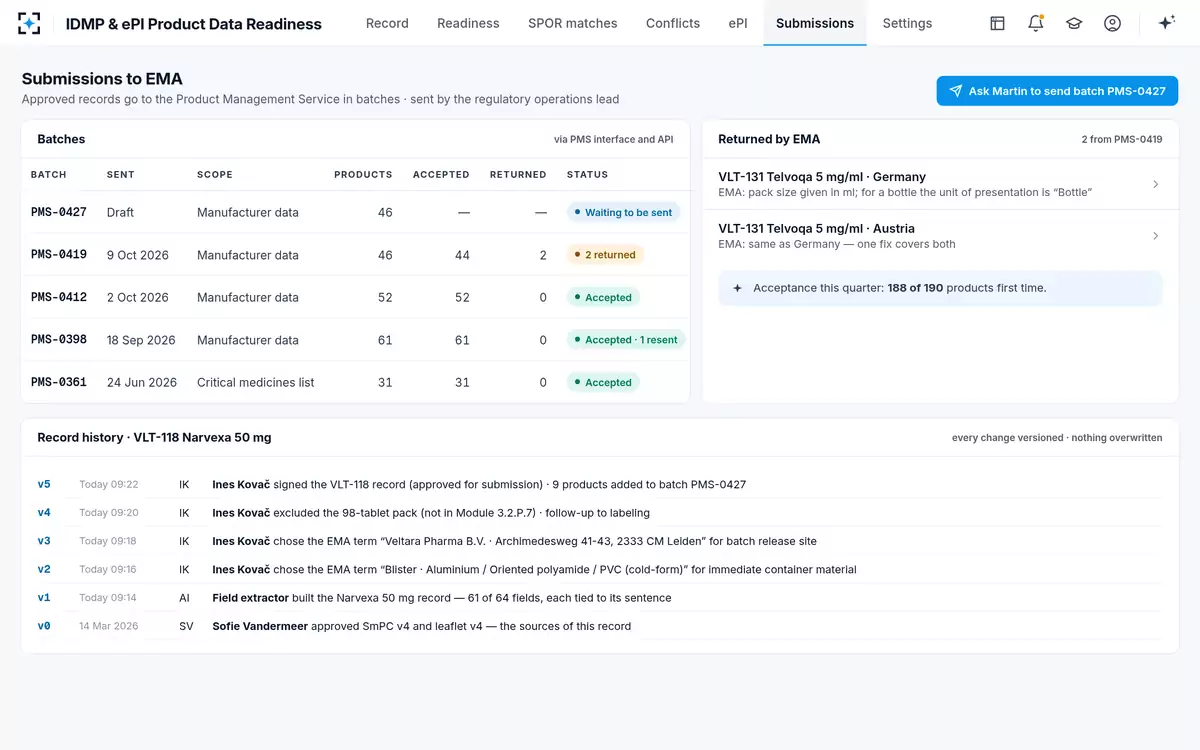This screenshot has width=1200, height=750.
Task: Click the Record history VLT-118 Narvexa heading
Action: (154, 437)
